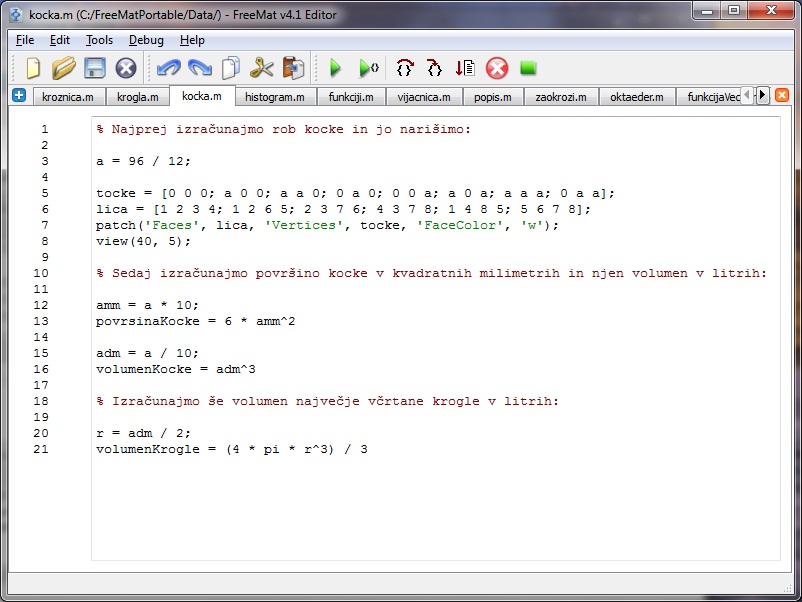
Task: Open the File menu
Action: [x=25, y=40]
